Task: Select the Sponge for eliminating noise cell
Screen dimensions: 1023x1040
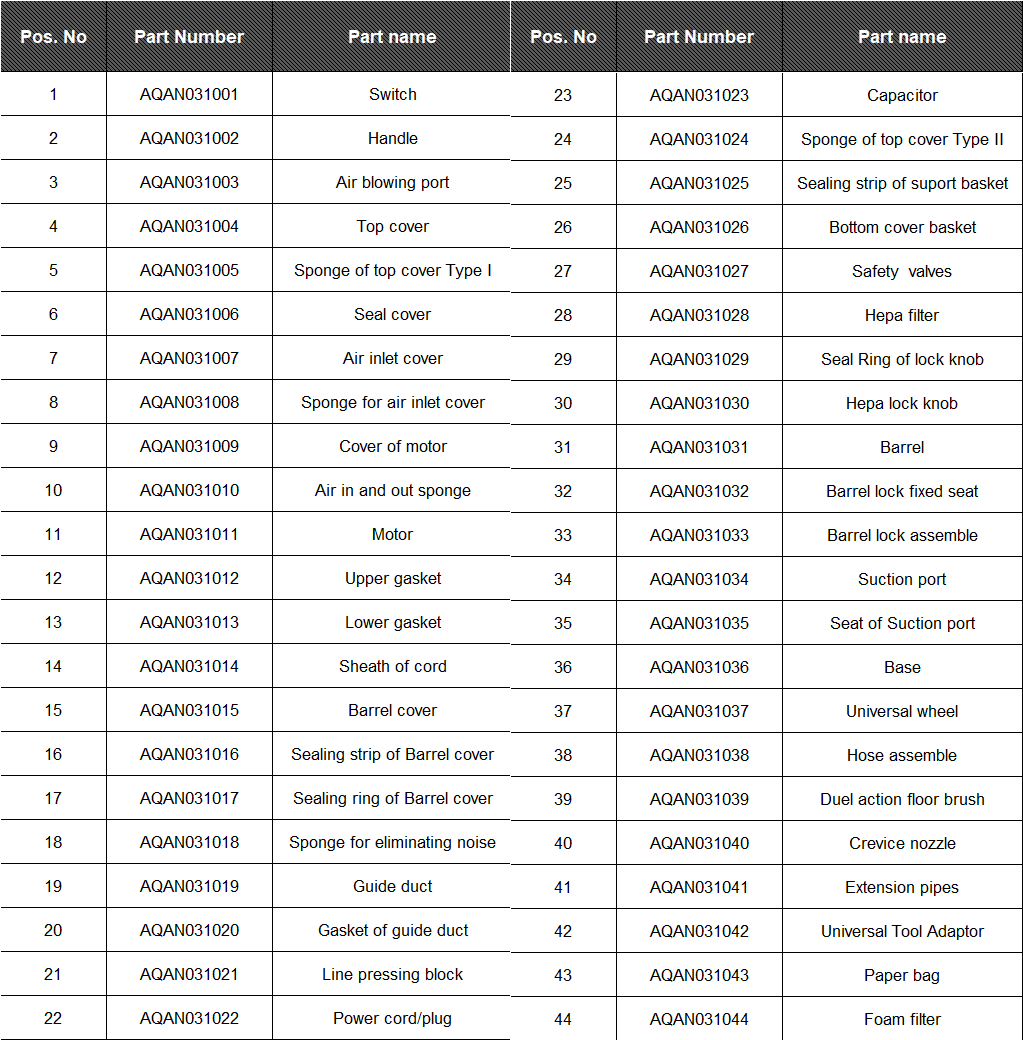Action: [x=392, y=842]
